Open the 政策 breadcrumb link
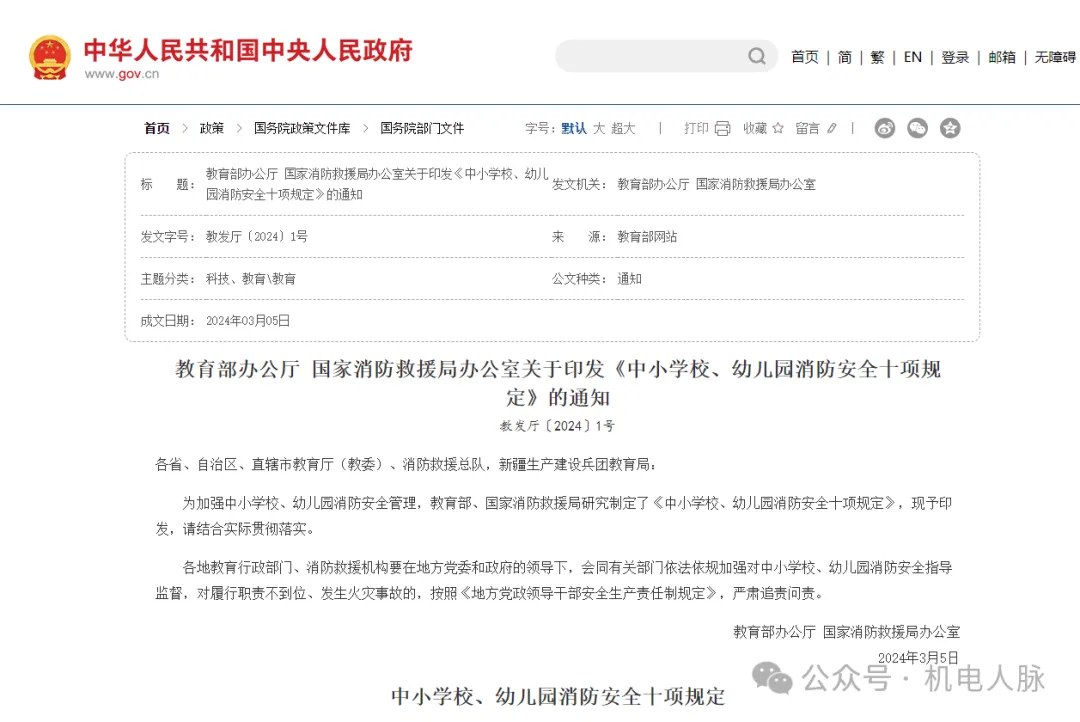Screen dimensions: 1080x722 [212, 128]
